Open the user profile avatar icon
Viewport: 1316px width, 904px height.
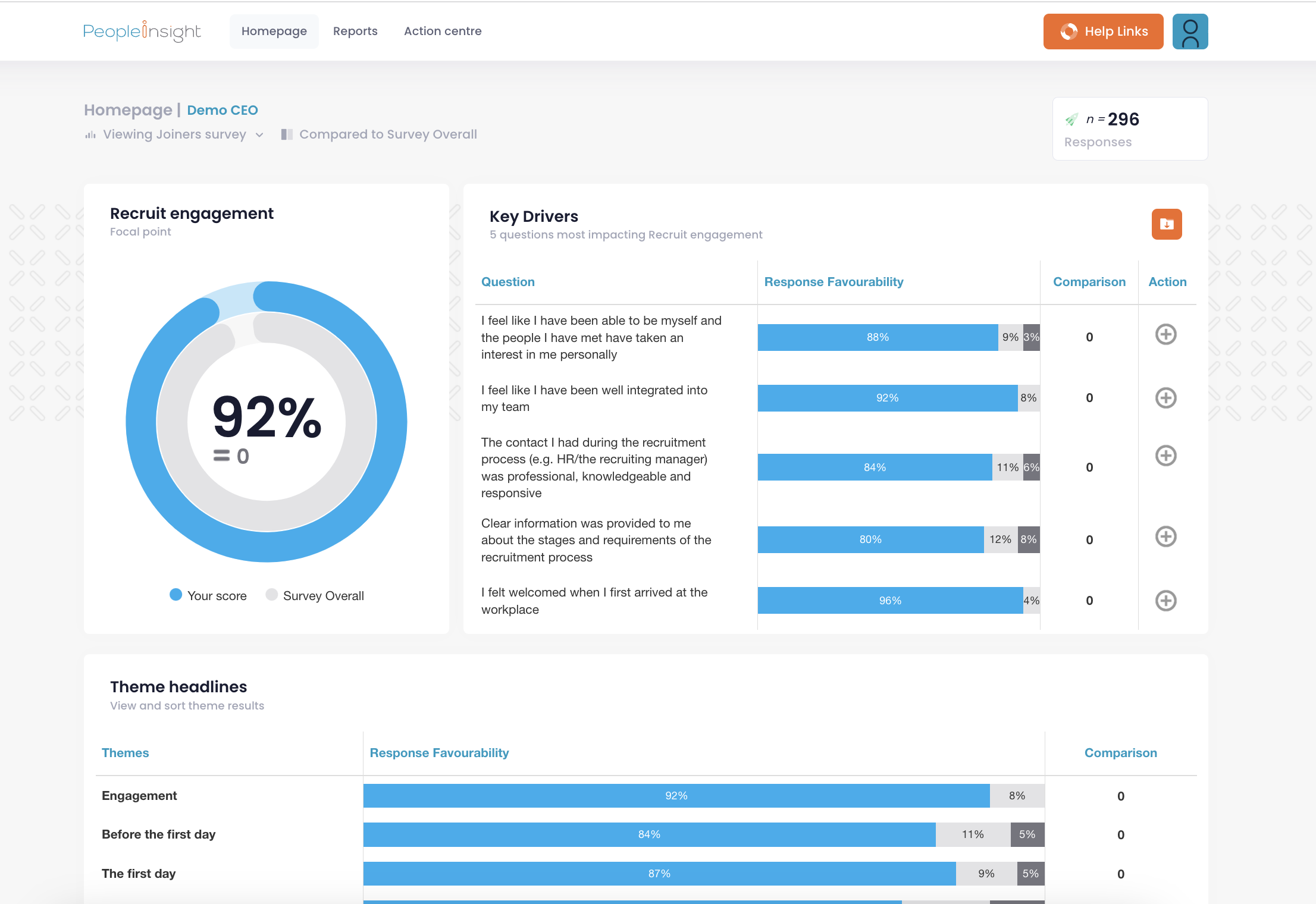(1190, 32)
